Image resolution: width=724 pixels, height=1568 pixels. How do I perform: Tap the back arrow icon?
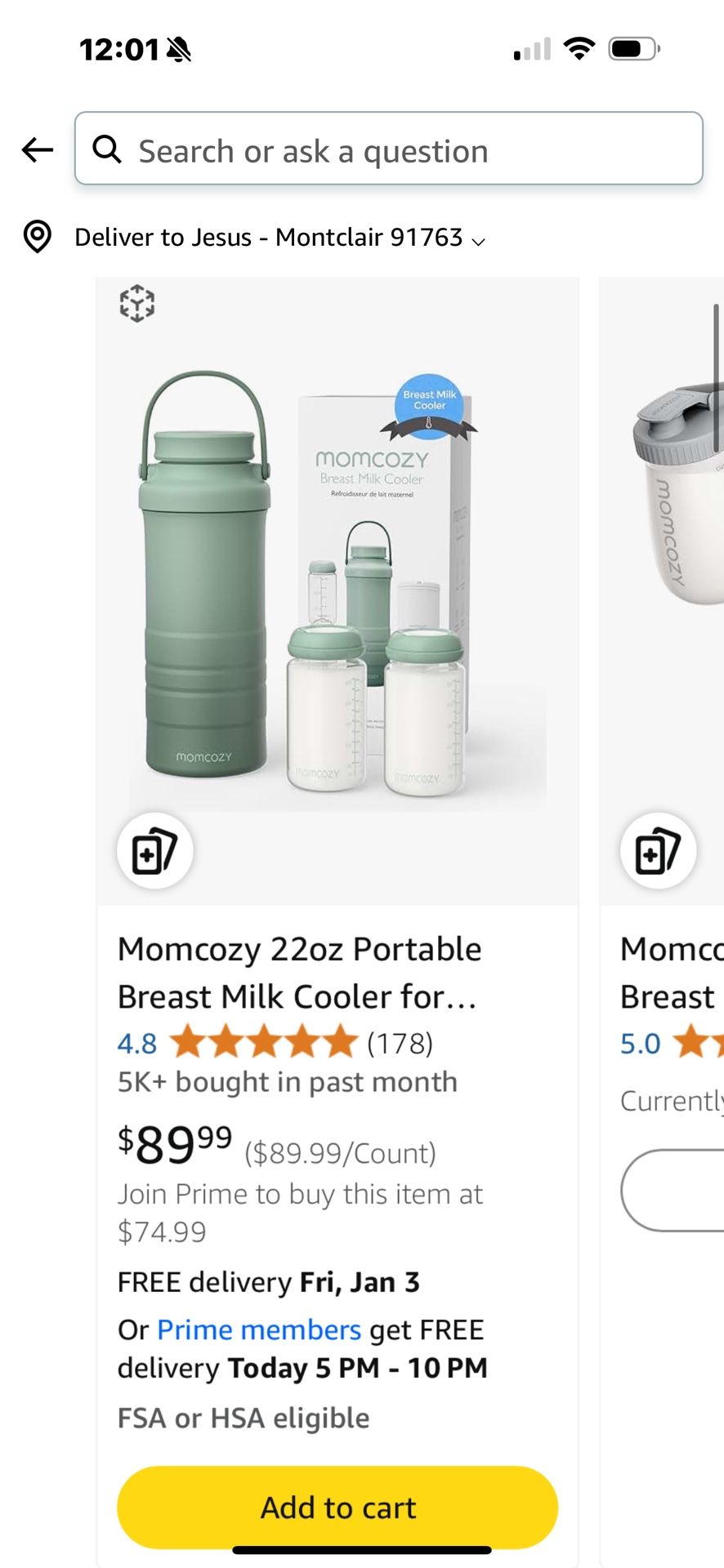pyautogui.click(x=38, y=149)
